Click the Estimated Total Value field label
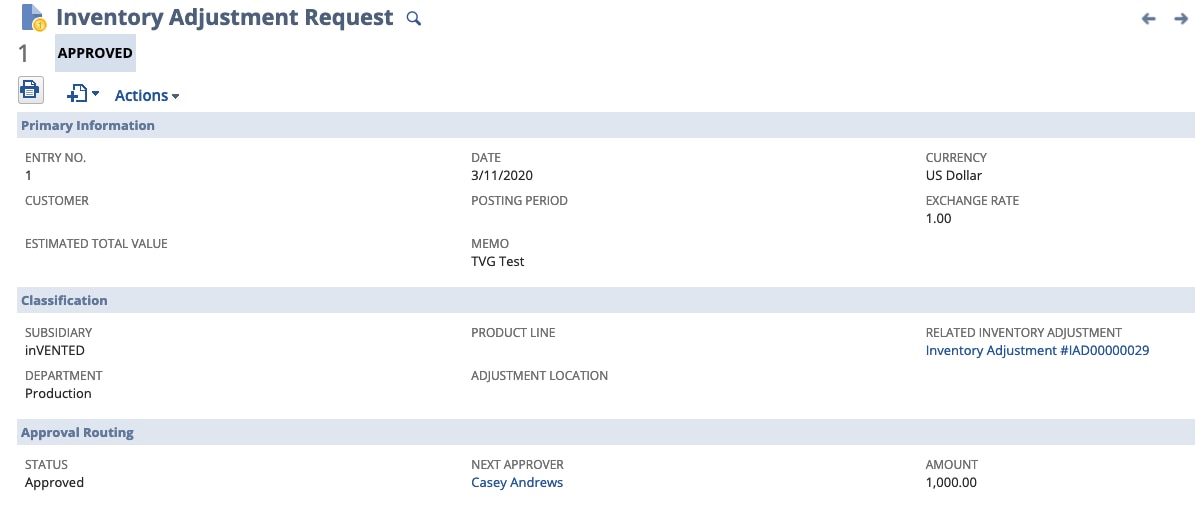Screen dimensions: 1195x506 coord(96,244)
